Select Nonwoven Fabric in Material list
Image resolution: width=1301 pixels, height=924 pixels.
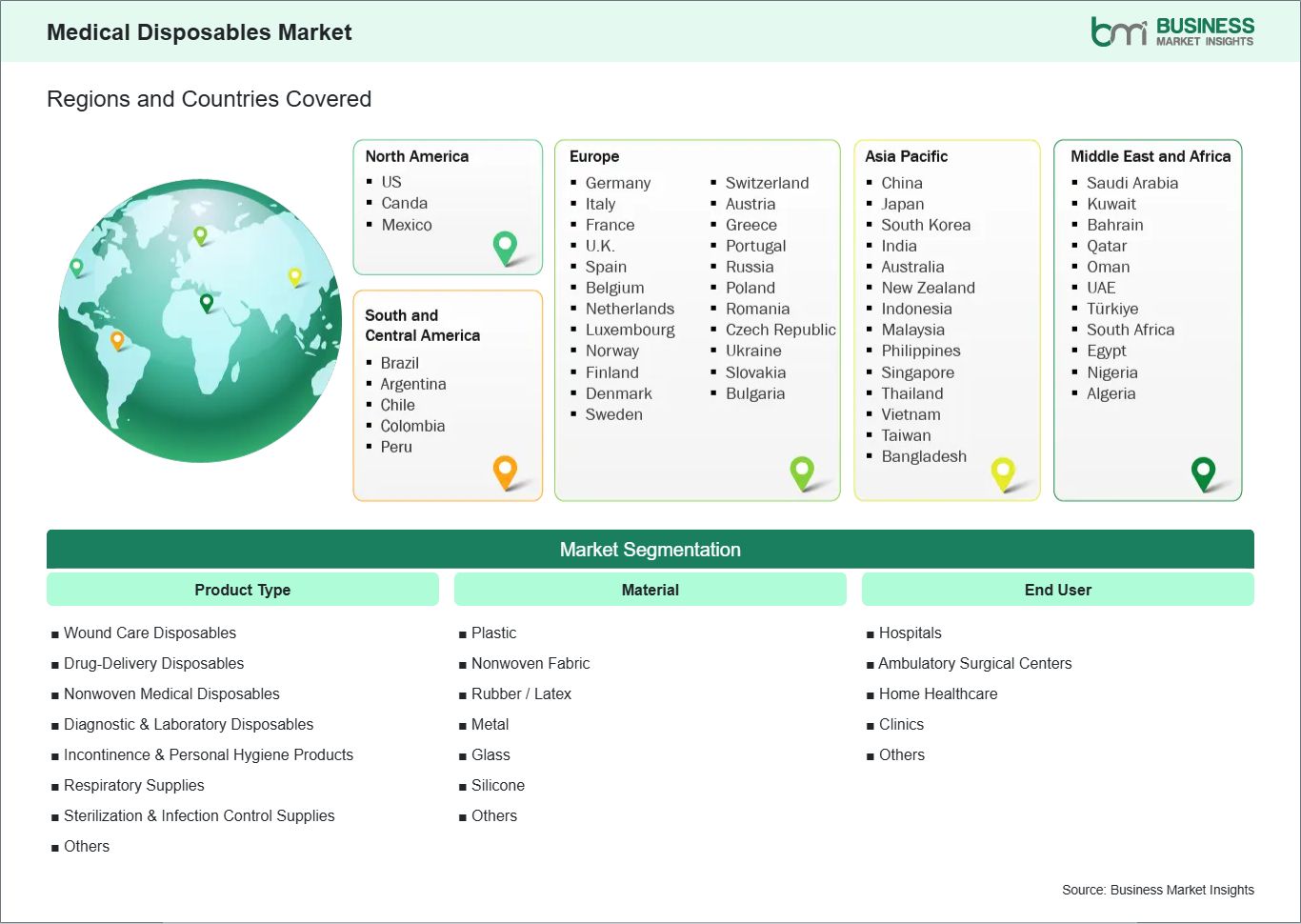click(530, 663)
